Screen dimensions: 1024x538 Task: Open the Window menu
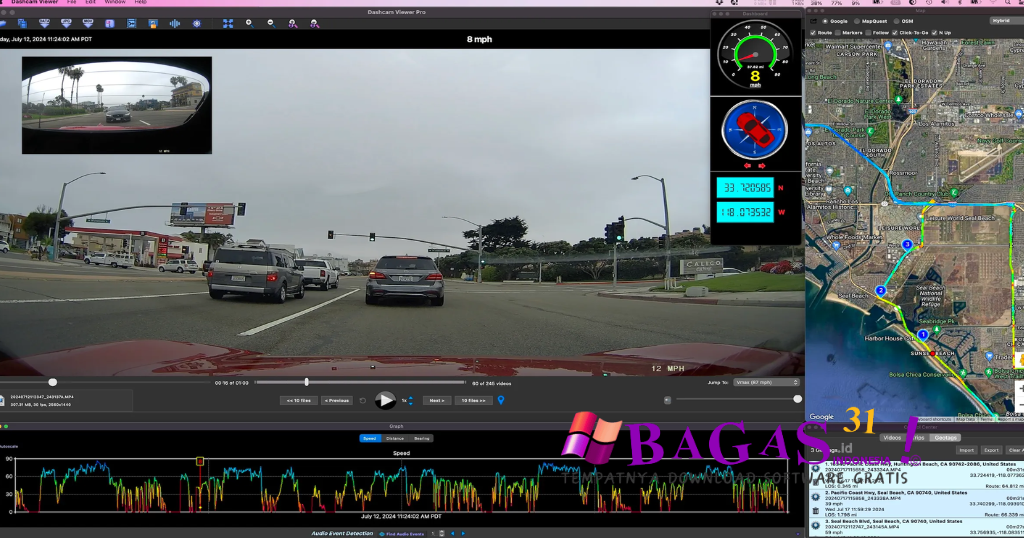[x=115, y=3]
